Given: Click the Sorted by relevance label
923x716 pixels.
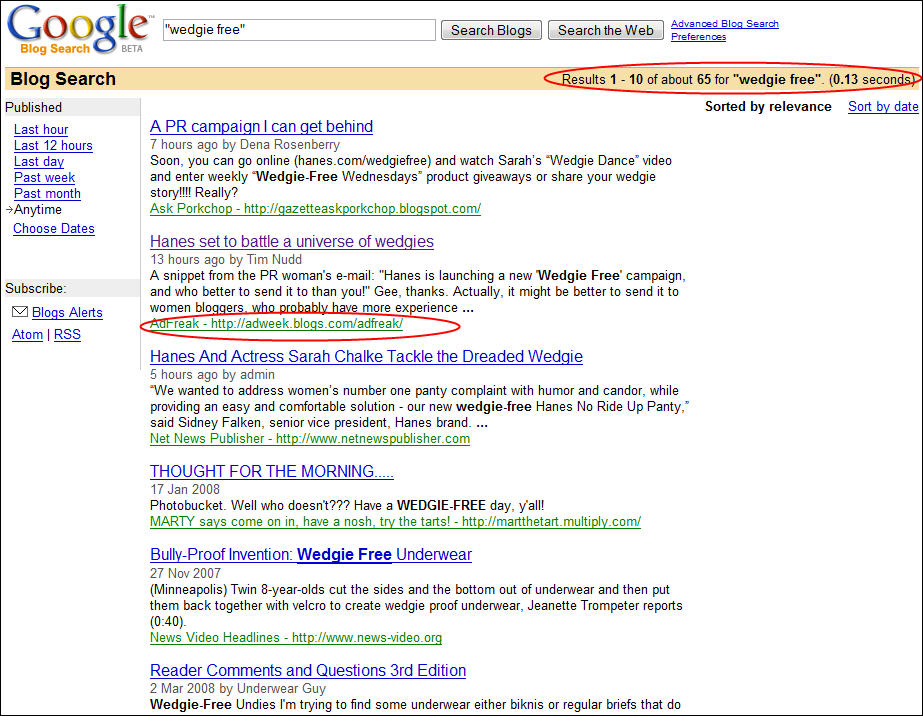Looking at the screenshot, I should (768, 107).
